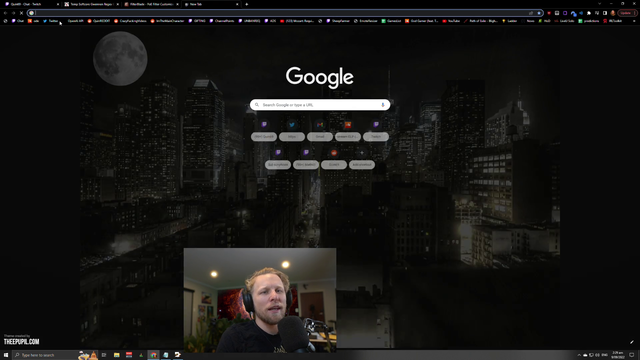Open the Gmail shortcut icon

coord(320,125)
